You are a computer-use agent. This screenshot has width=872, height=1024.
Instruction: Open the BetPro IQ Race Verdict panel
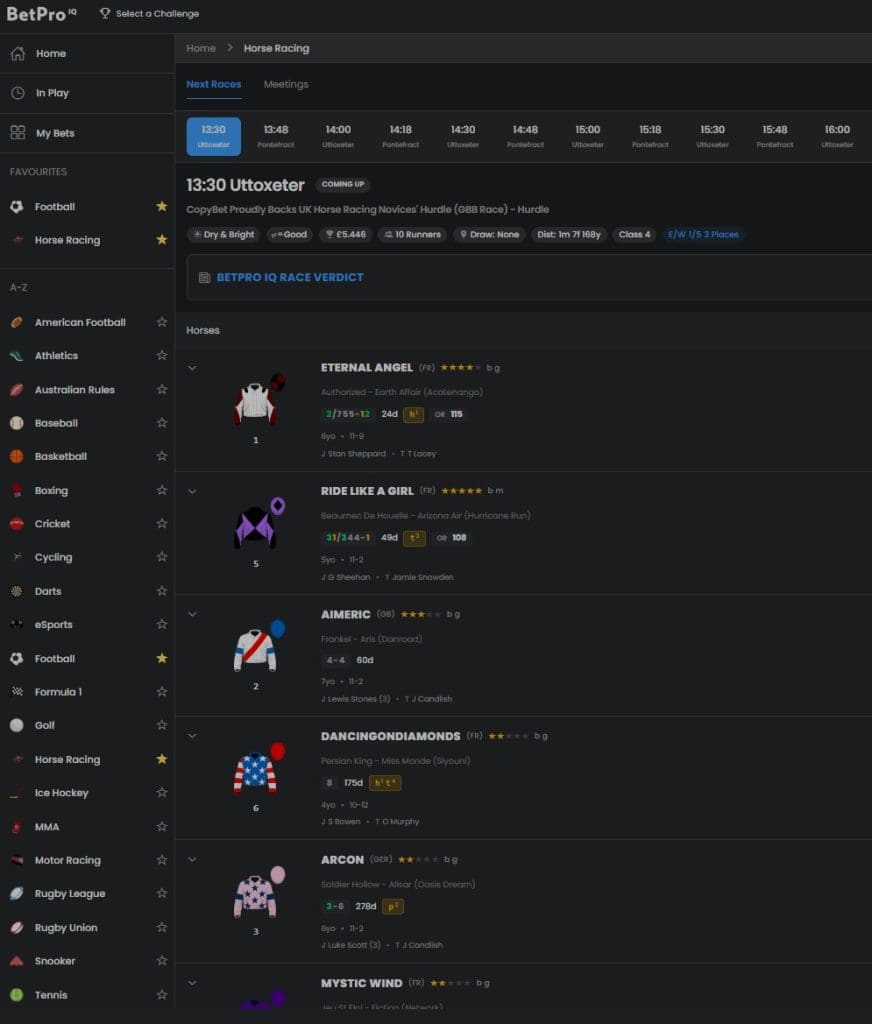point(529,278)
